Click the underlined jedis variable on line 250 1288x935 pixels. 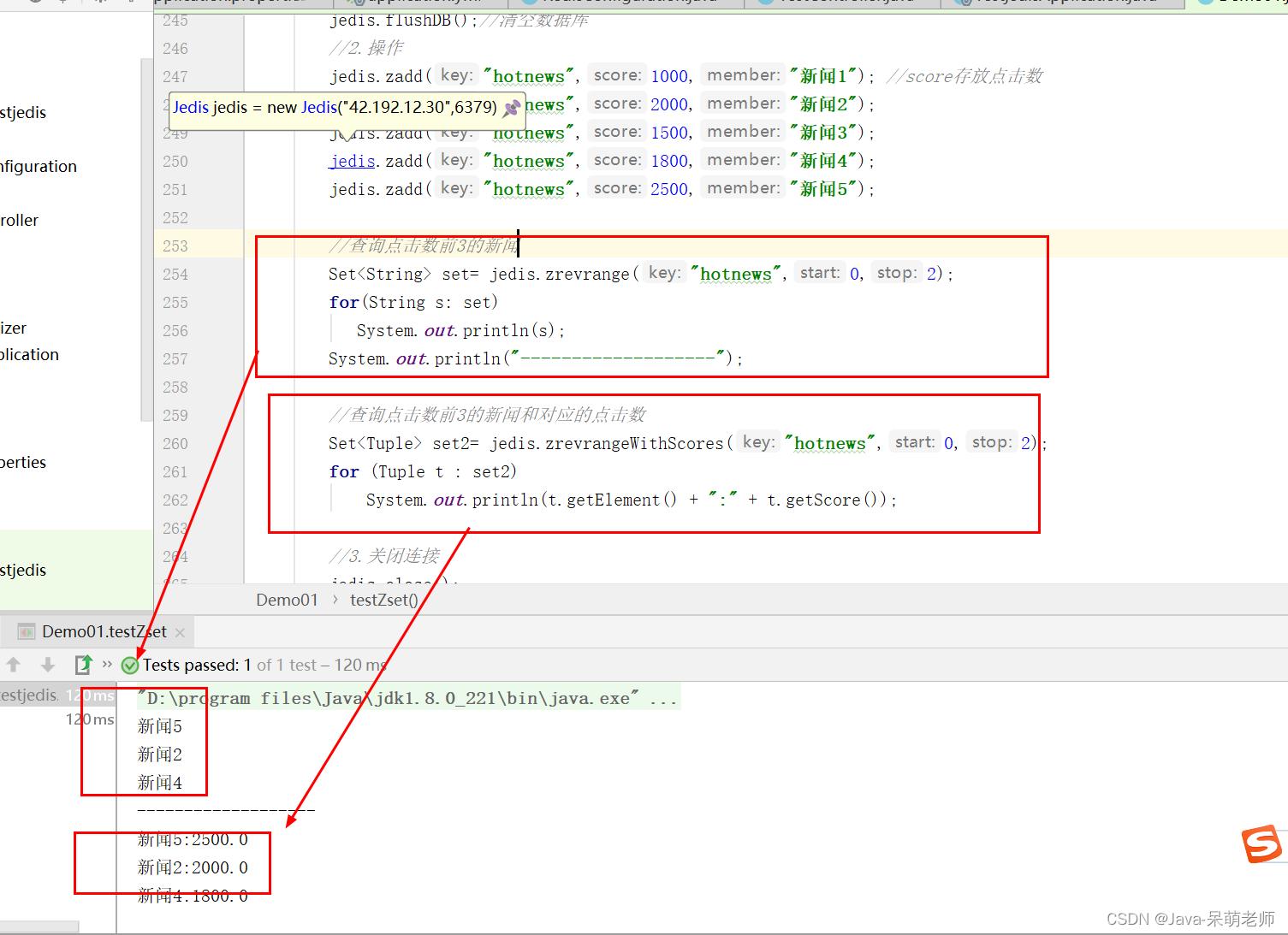(x=353, y=161)
